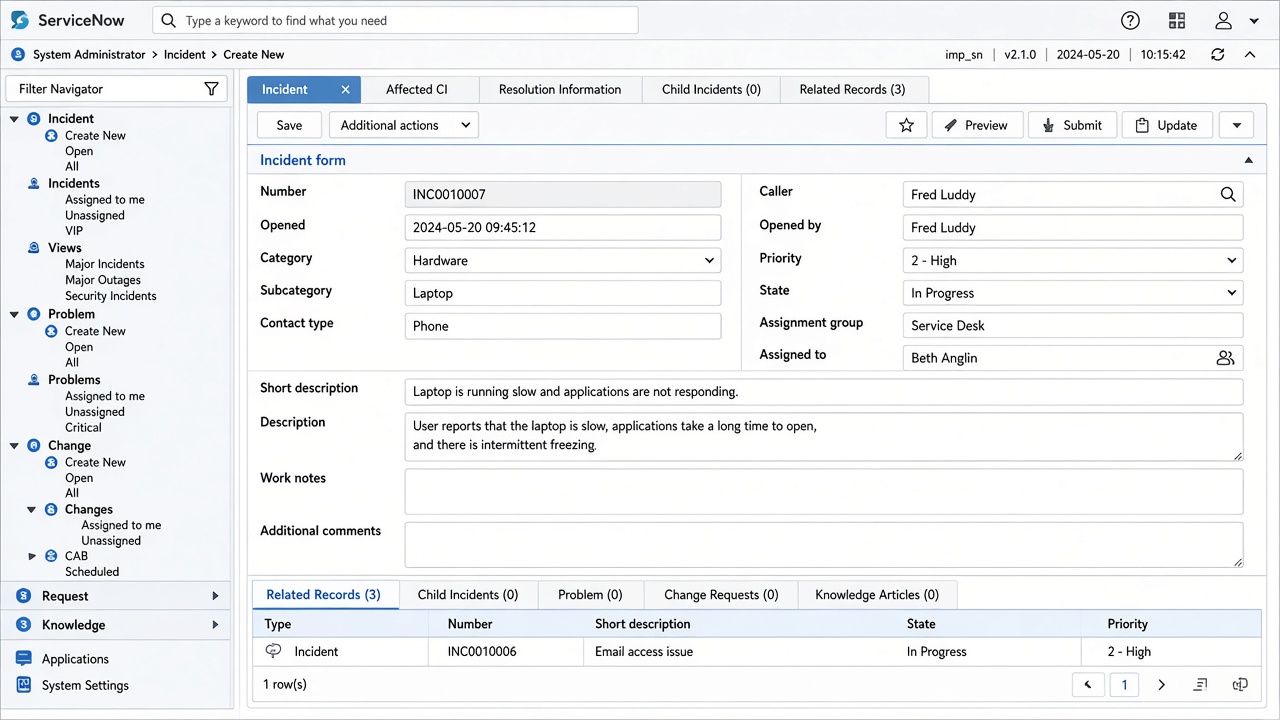Open the application grid icon in header
The image size is (1280, 720).
(1177, 21)
